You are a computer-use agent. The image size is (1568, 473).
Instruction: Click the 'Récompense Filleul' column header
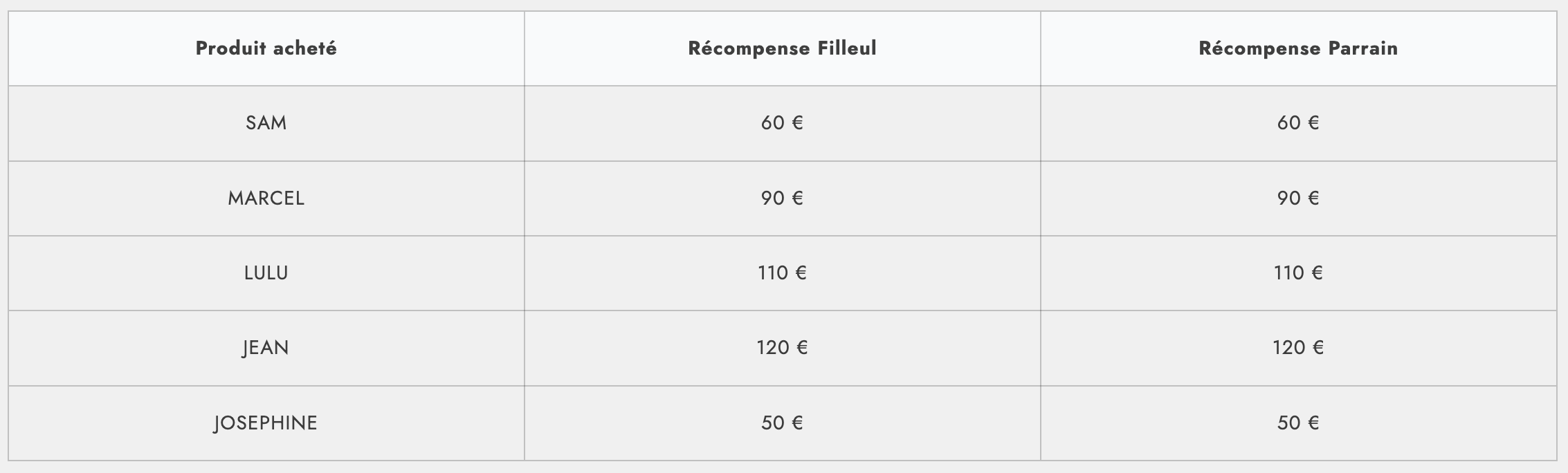[782, 48]
